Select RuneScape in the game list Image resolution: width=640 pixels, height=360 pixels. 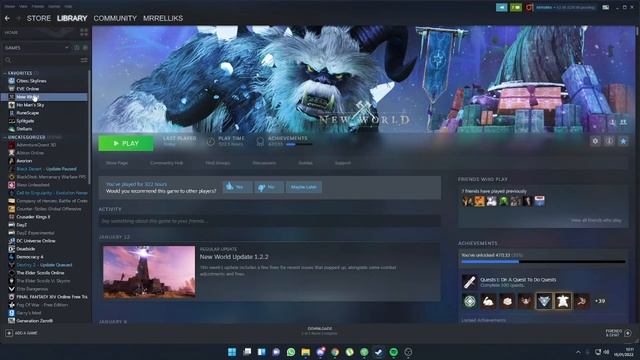[28, 113]
